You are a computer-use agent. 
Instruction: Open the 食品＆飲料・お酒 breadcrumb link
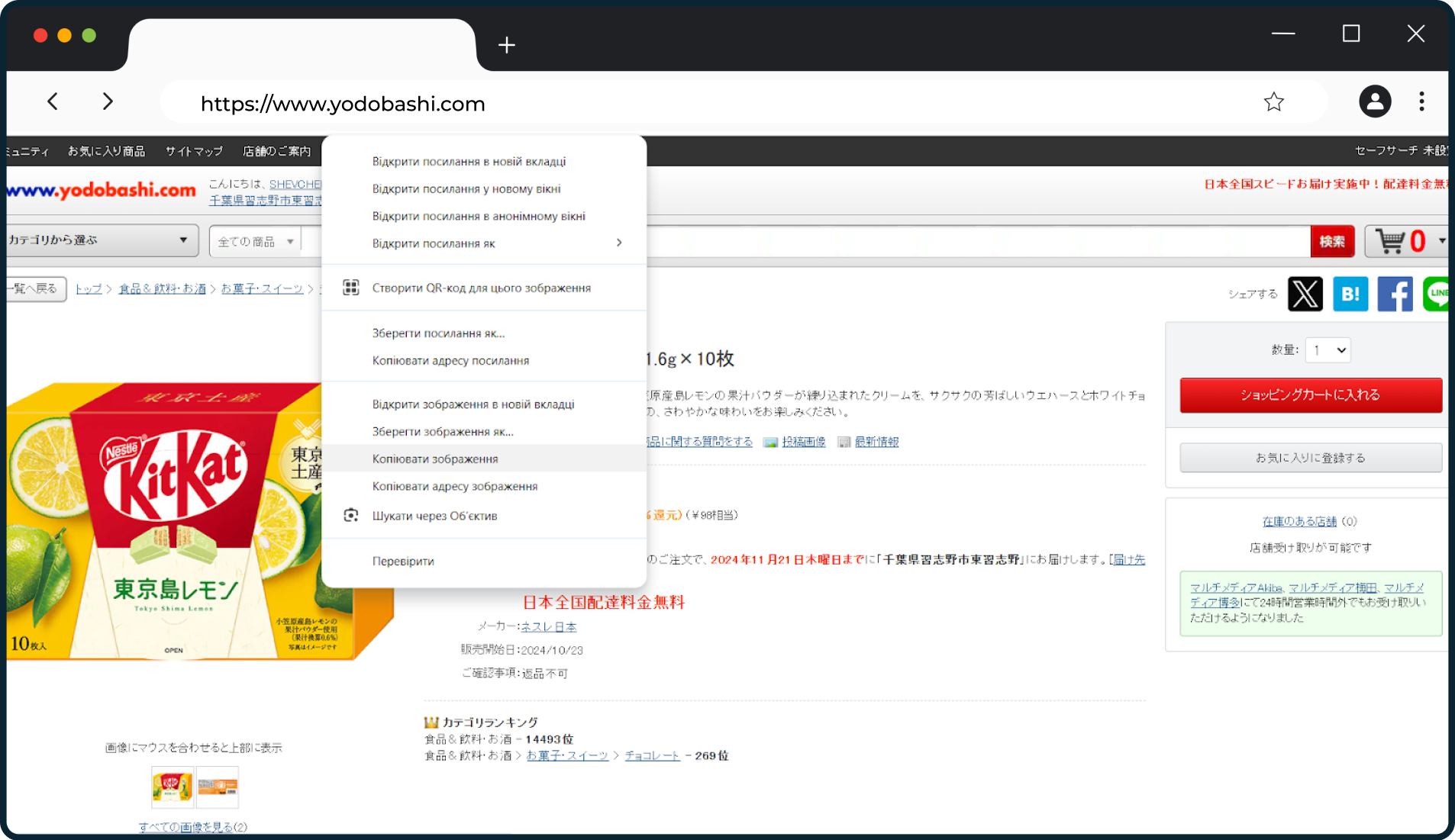point(163,288)
